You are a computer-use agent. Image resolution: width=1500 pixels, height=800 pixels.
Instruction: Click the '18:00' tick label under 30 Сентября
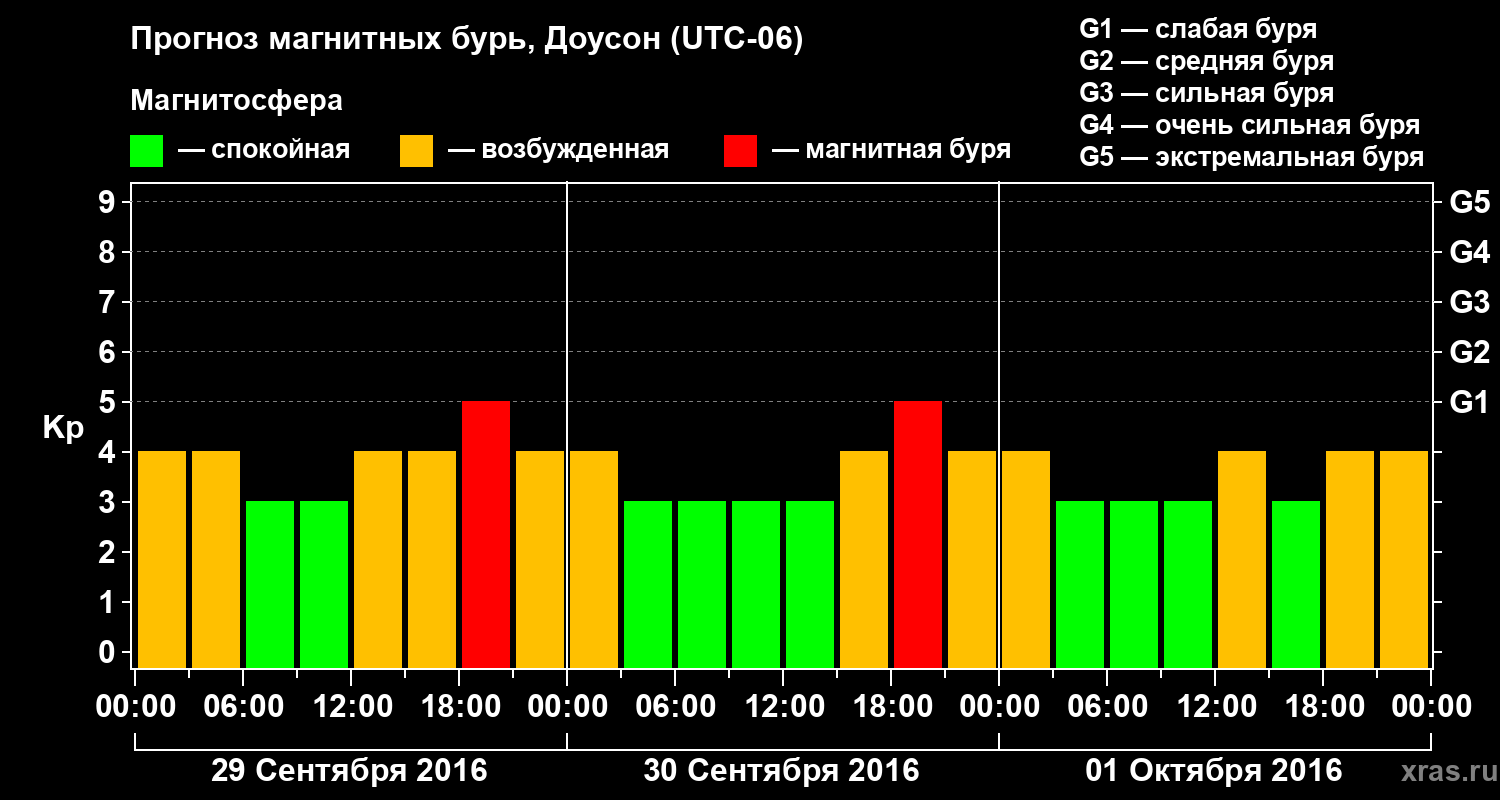892,707
